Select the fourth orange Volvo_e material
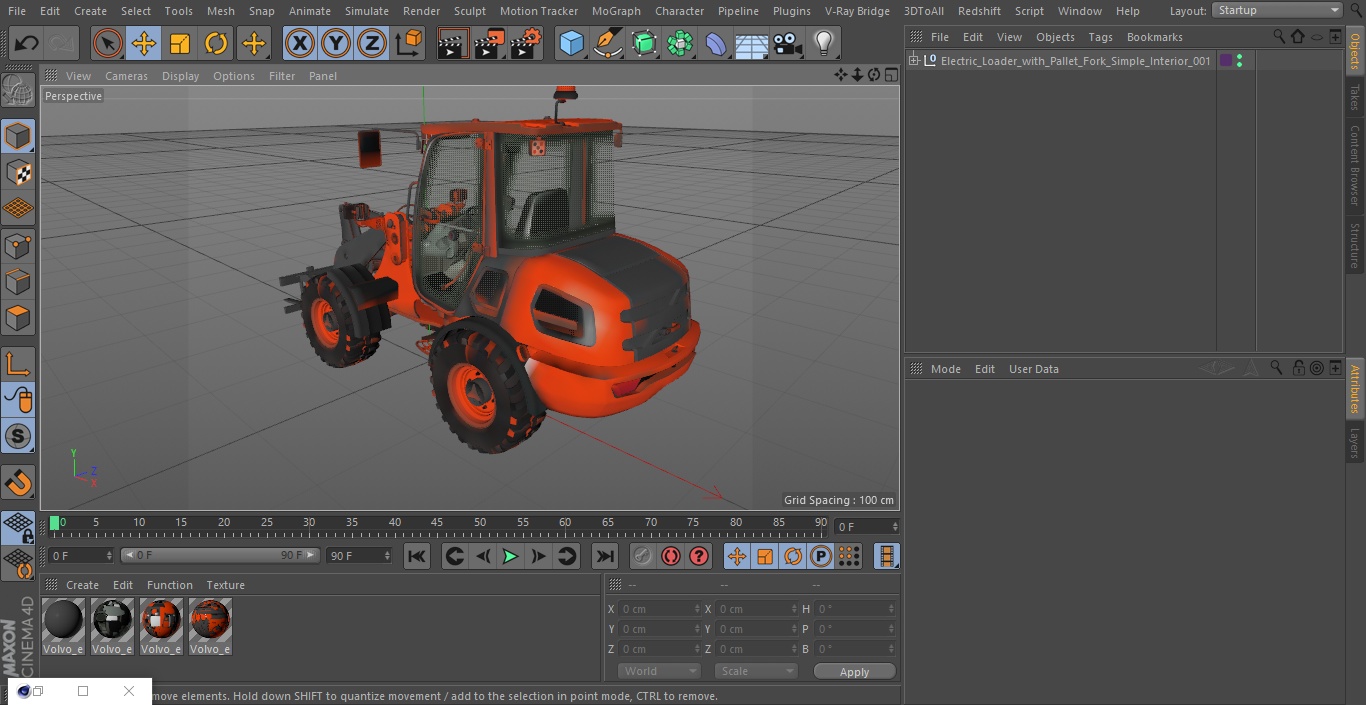Viewport: 1366px width, 705px height. click(210, 627)
